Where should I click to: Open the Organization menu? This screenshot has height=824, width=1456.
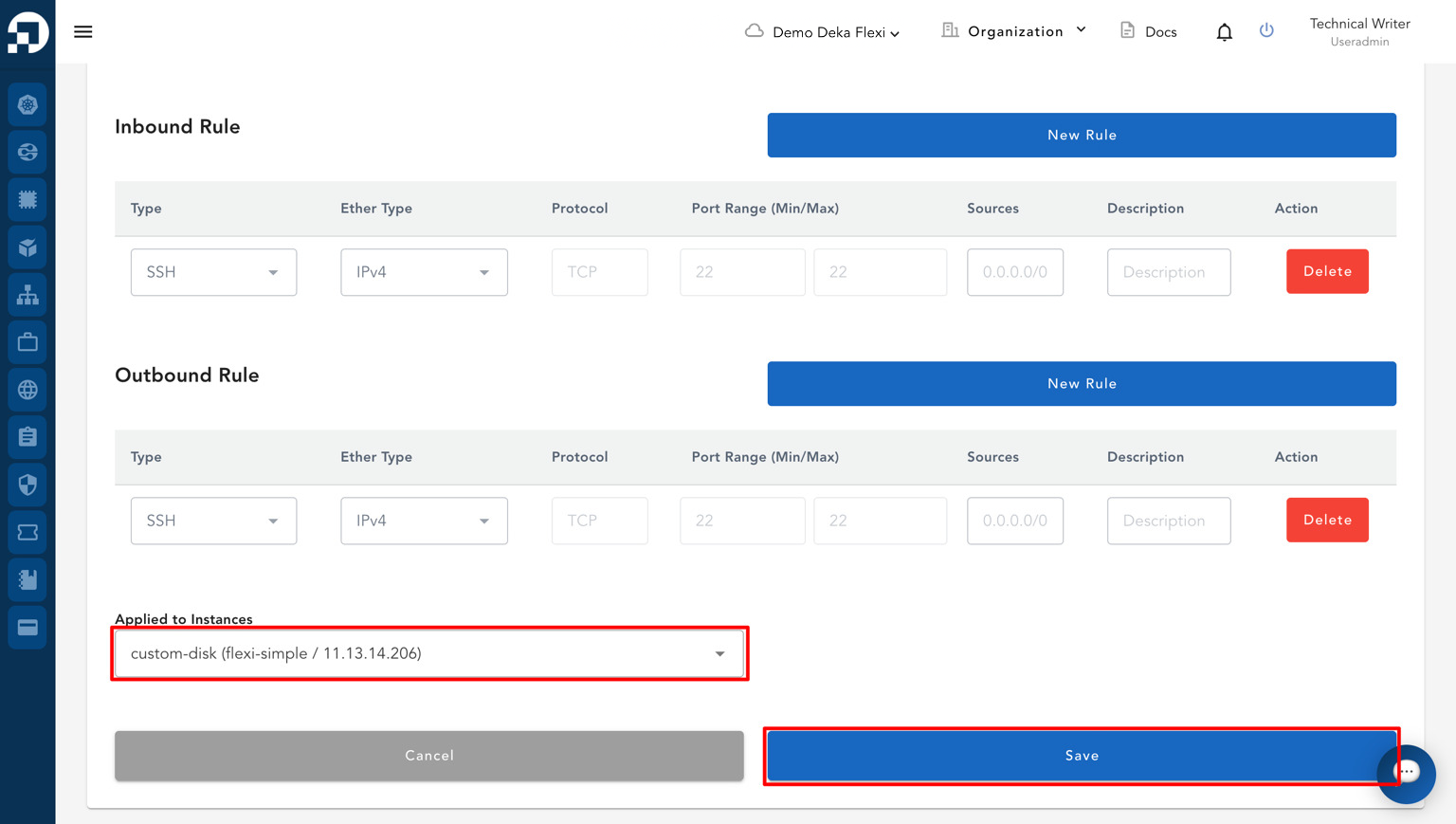pyautogui.click(x=1013, y=31)
